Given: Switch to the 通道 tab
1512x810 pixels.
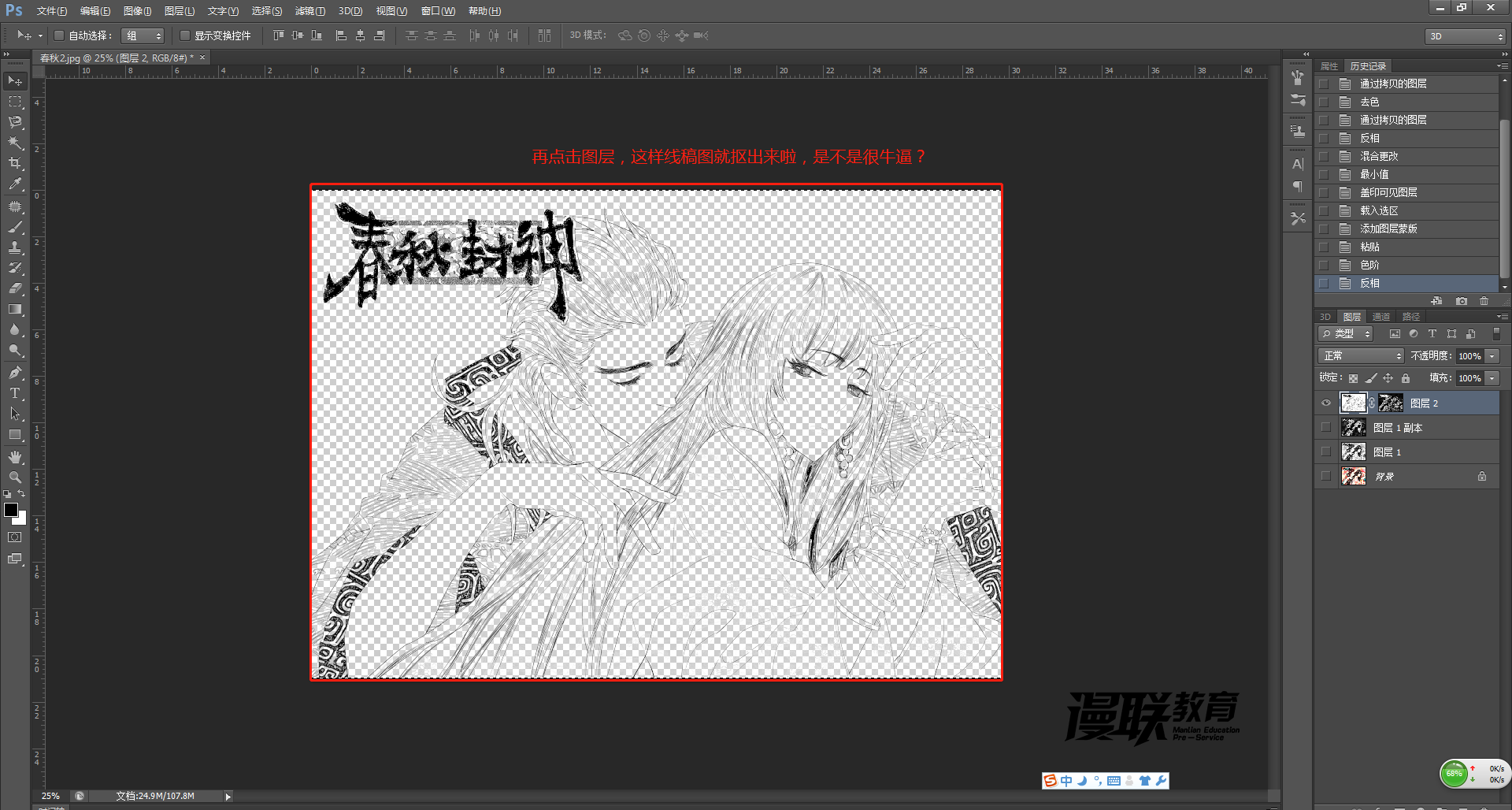Looking at the screenshot, I should click(x=1381, y=317).
